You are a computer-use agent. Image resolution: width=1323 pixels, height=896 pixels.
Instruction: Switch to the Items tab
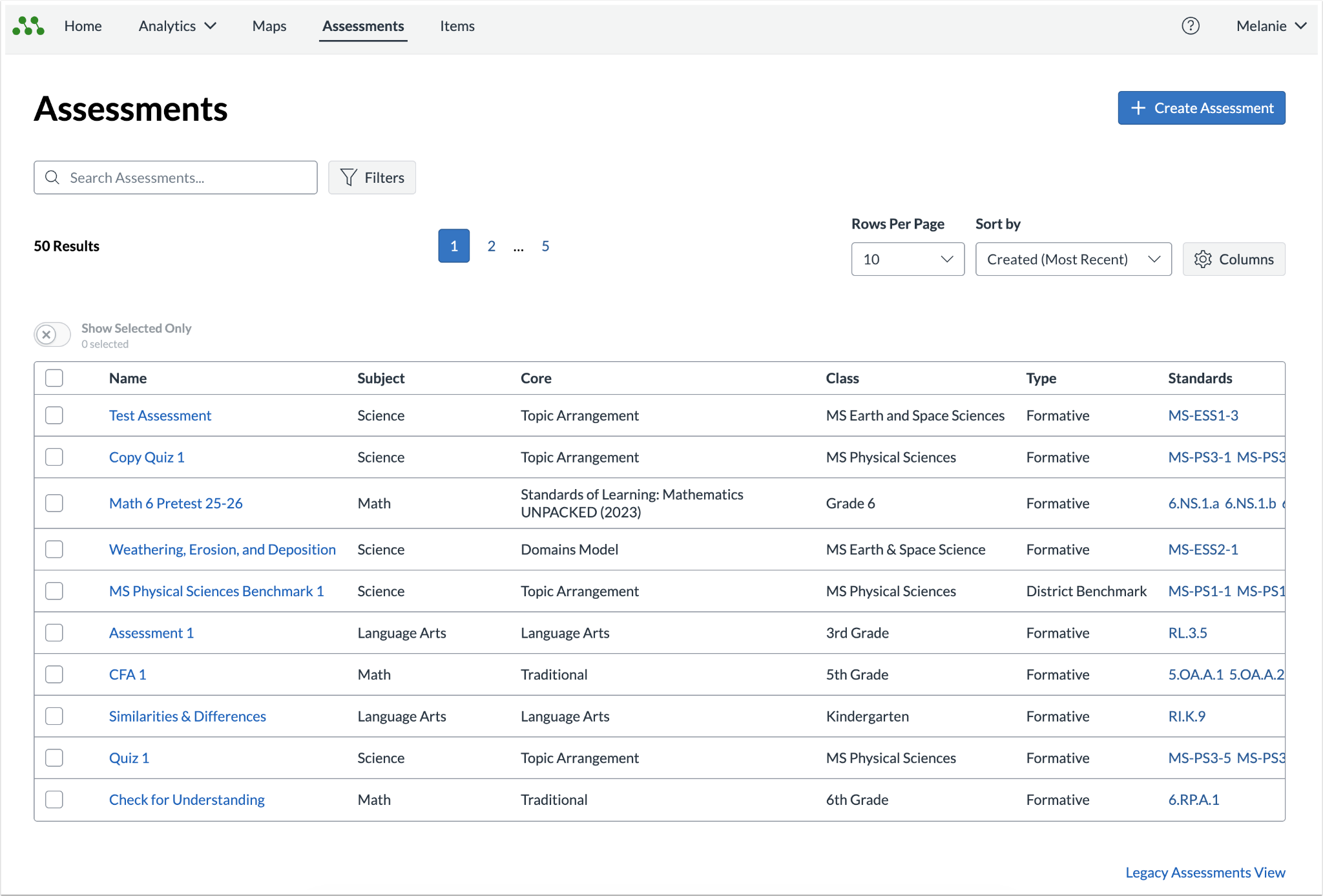click(457, 26)
